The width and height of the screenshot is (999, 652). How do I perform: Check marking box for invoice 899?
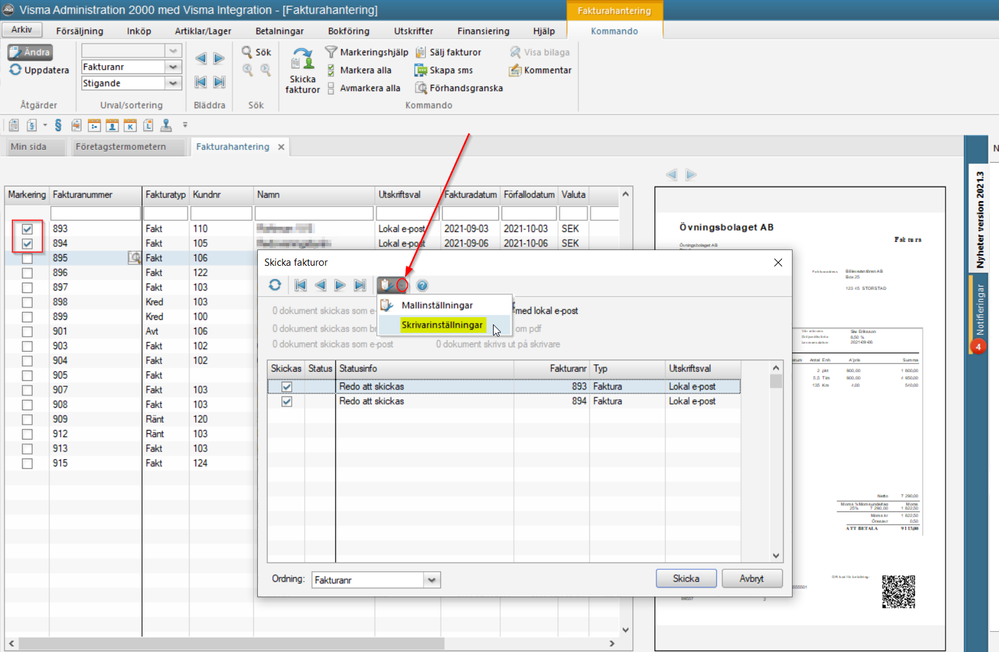[x=27, y=317]
